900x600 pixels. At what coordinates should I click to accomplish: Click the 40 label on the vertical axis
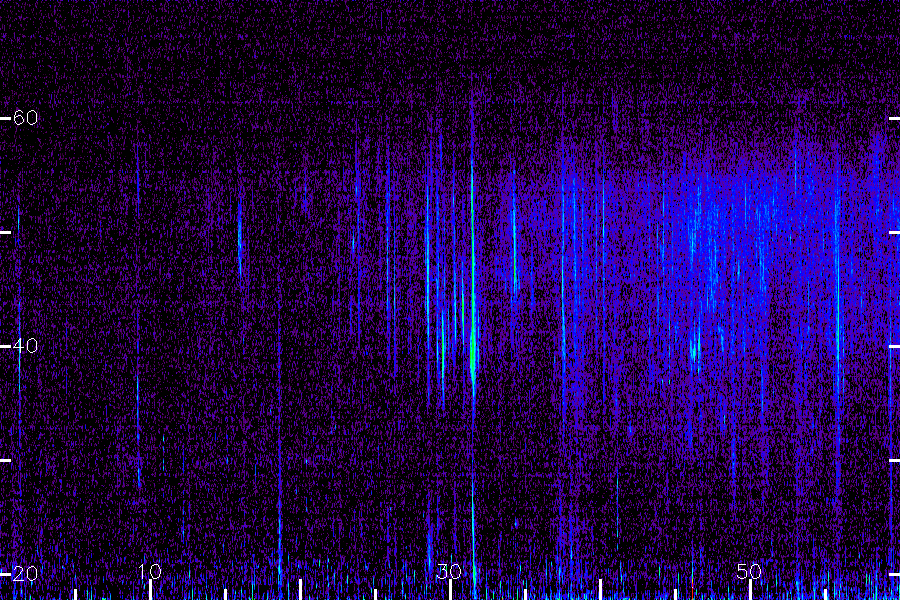(x=25, y=346)
